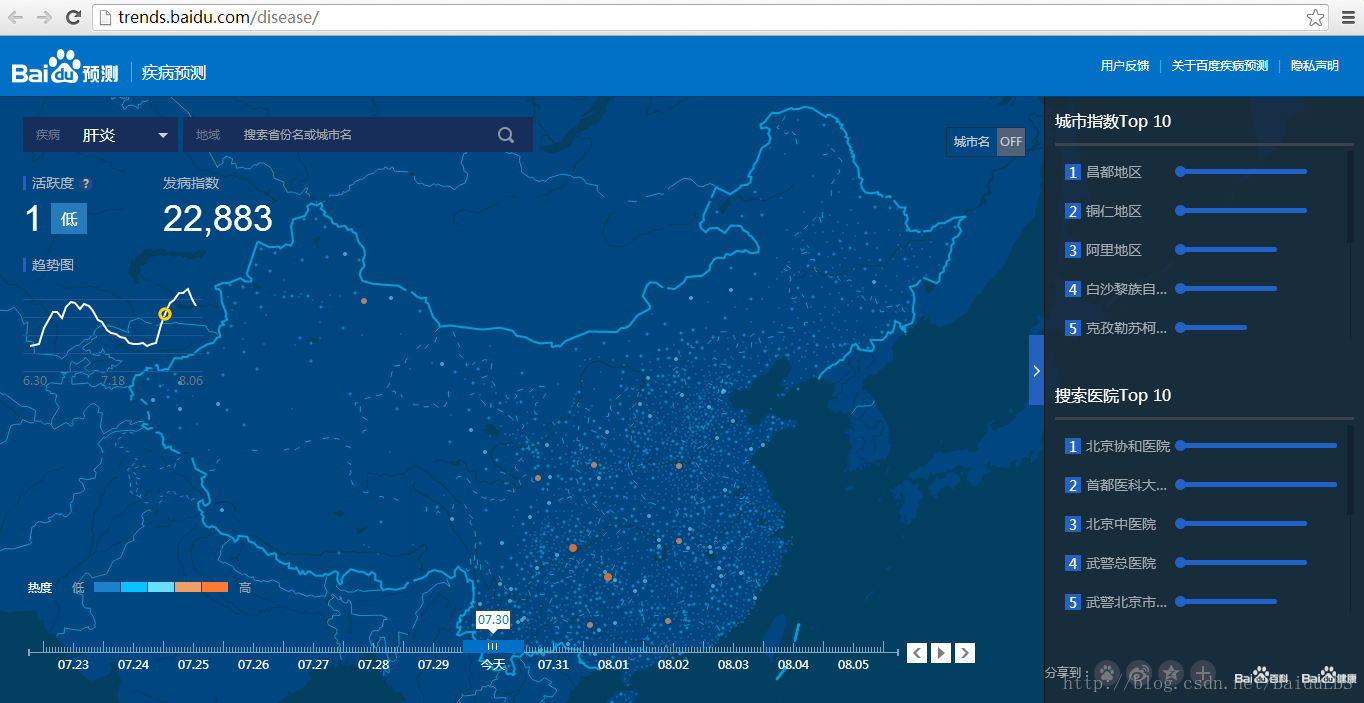1364x703 pixels.
Task: Click the 城市指数Top 10 heading
Action: (1113, 121)
